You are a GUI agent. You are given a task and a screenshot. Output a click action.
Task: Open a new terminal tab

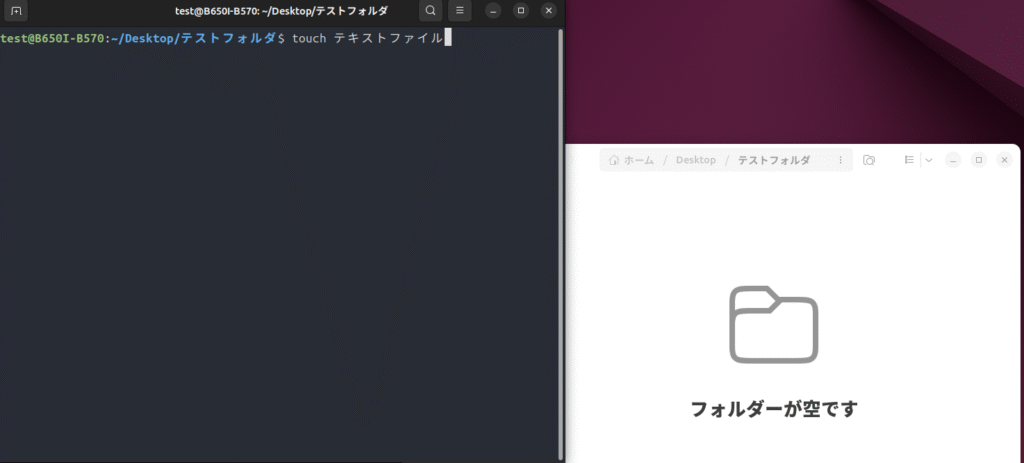[x=16, y=10]
